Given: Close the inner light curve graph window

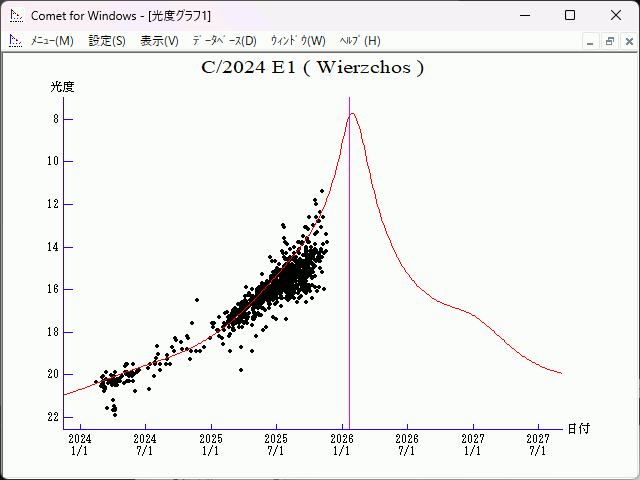Looking at the screenshot, I should (627, 41).
